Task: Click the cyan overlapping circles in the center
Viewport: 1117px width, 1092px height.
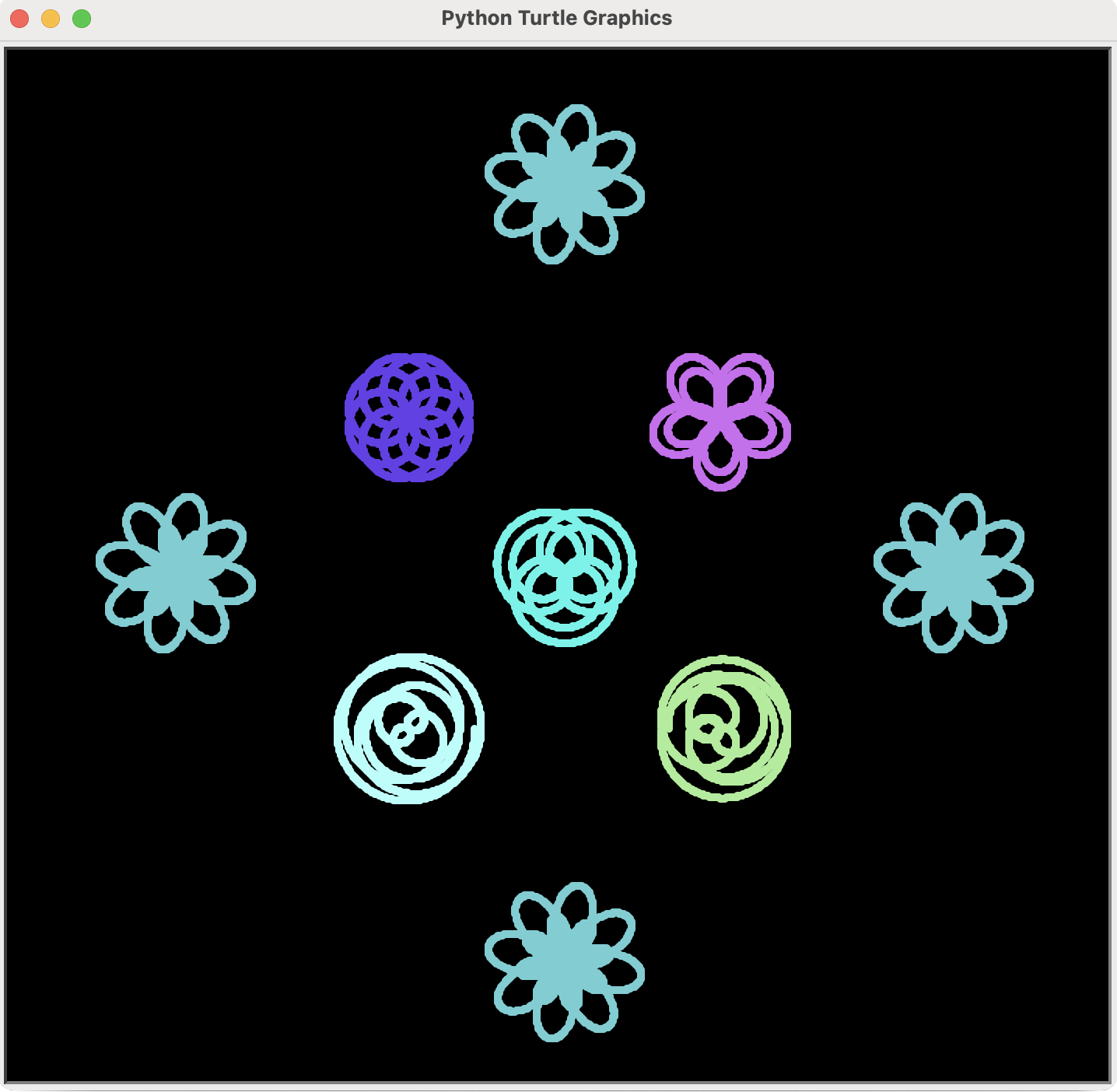Action: tap(565, 577)
